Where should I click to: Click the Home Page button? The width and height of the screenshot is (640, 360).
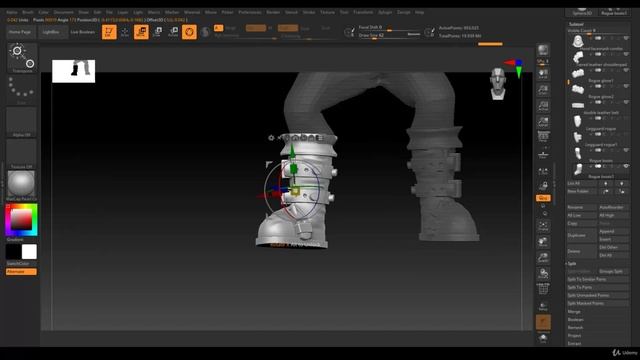click(x=20, y=32)
